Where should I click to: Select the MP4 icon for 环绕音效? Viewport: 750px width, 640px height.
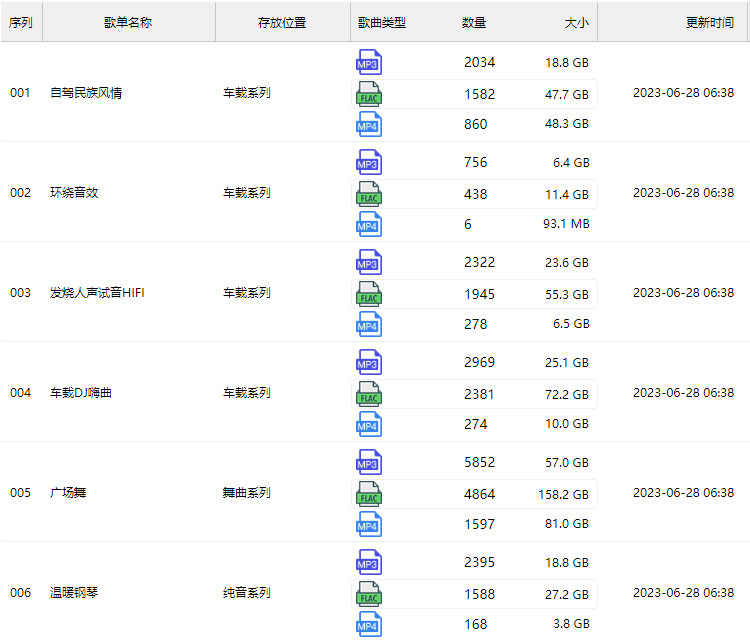[369, 224]
